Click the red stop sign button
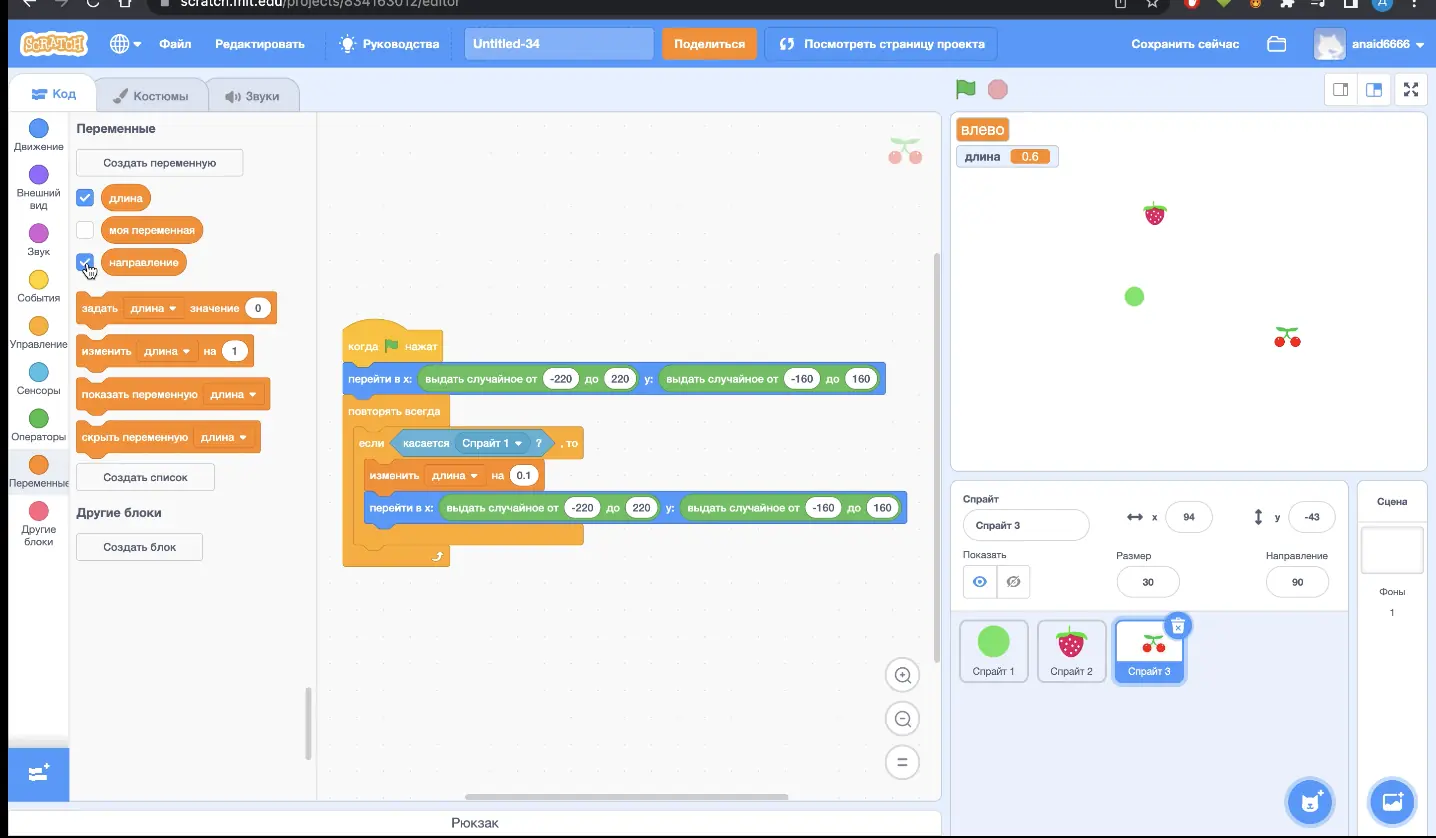 coord(997,90)
